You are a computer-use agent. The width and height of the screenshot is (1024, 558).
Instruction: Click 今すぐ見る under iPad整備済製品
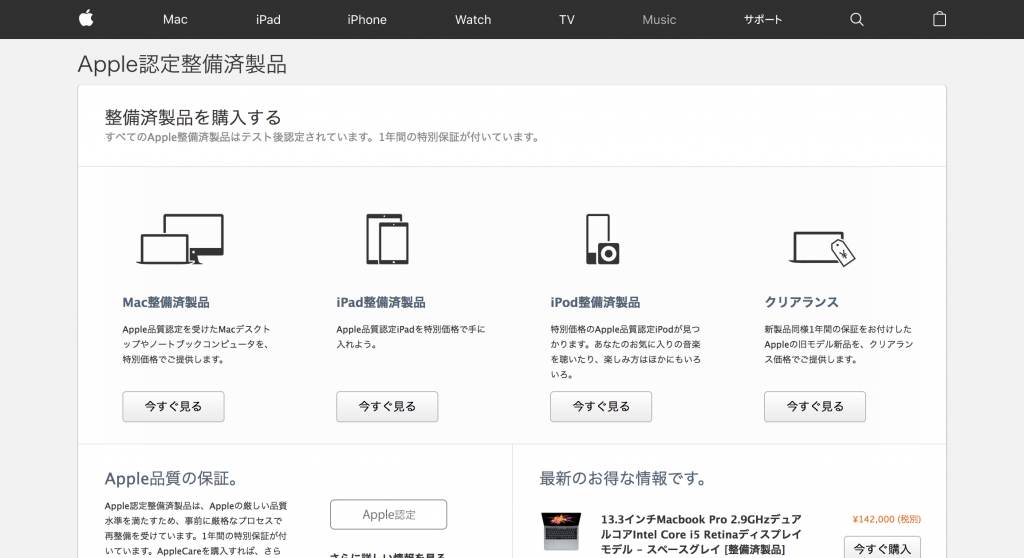click(387, 406)
